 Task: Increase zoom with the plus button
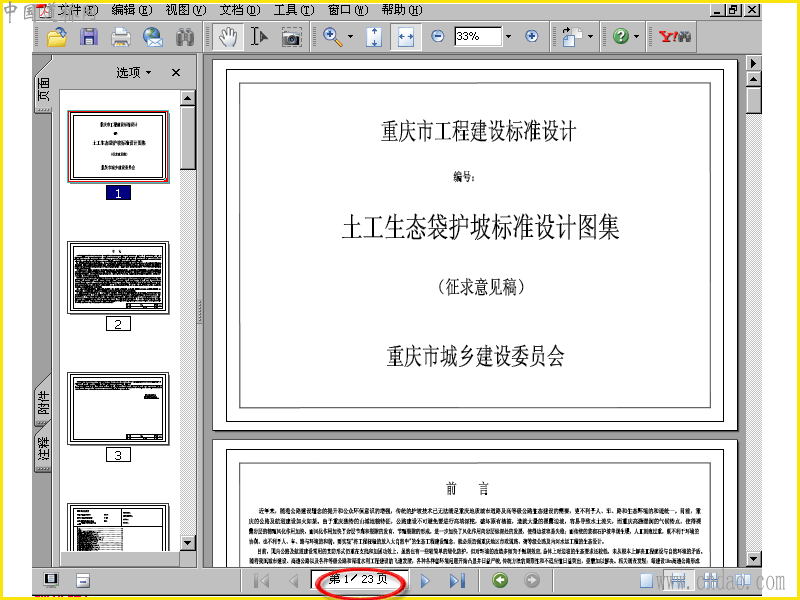point(532,36)
